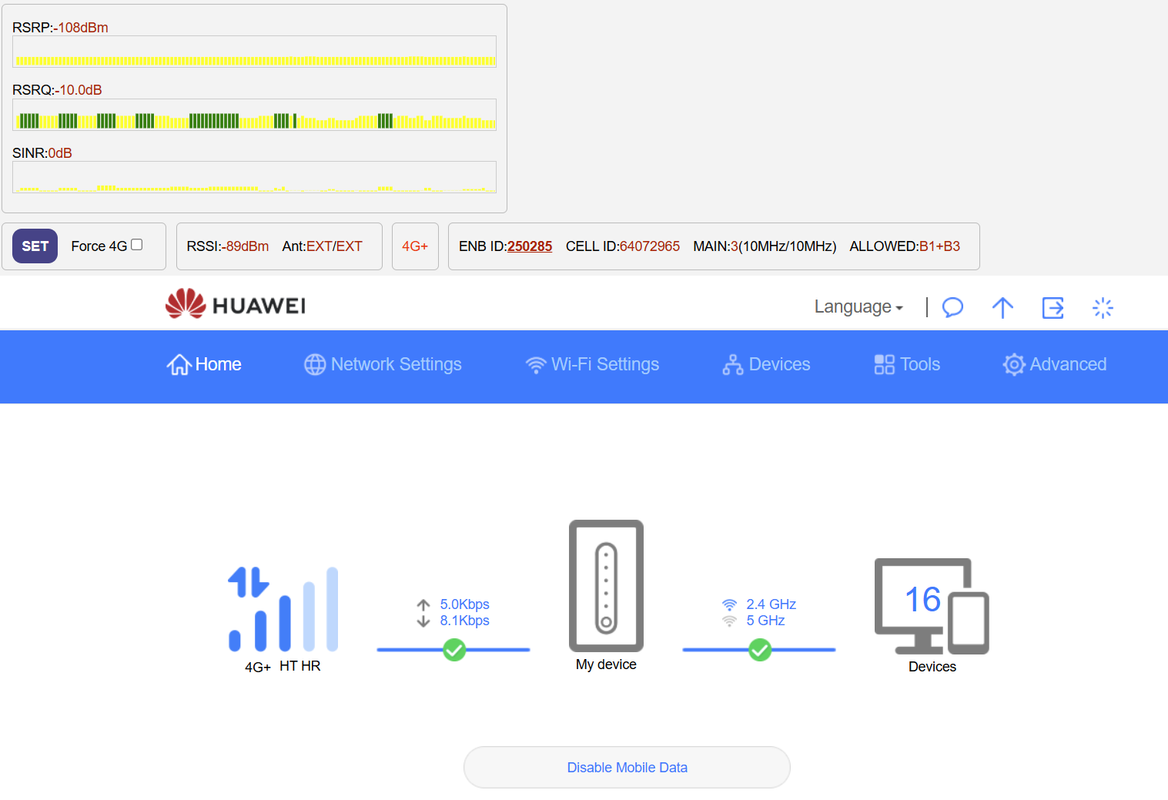
Task: Go to the Home tab
Action: pyautogui.click(x=203, y=364)
